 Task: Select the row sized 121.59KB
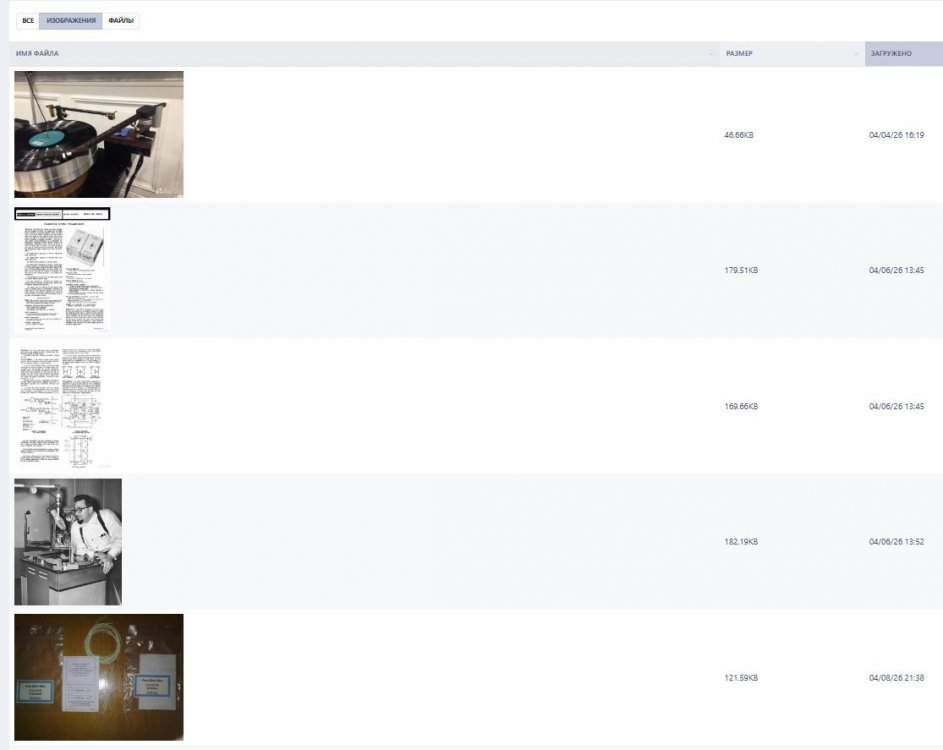click(x=476, y=677)
